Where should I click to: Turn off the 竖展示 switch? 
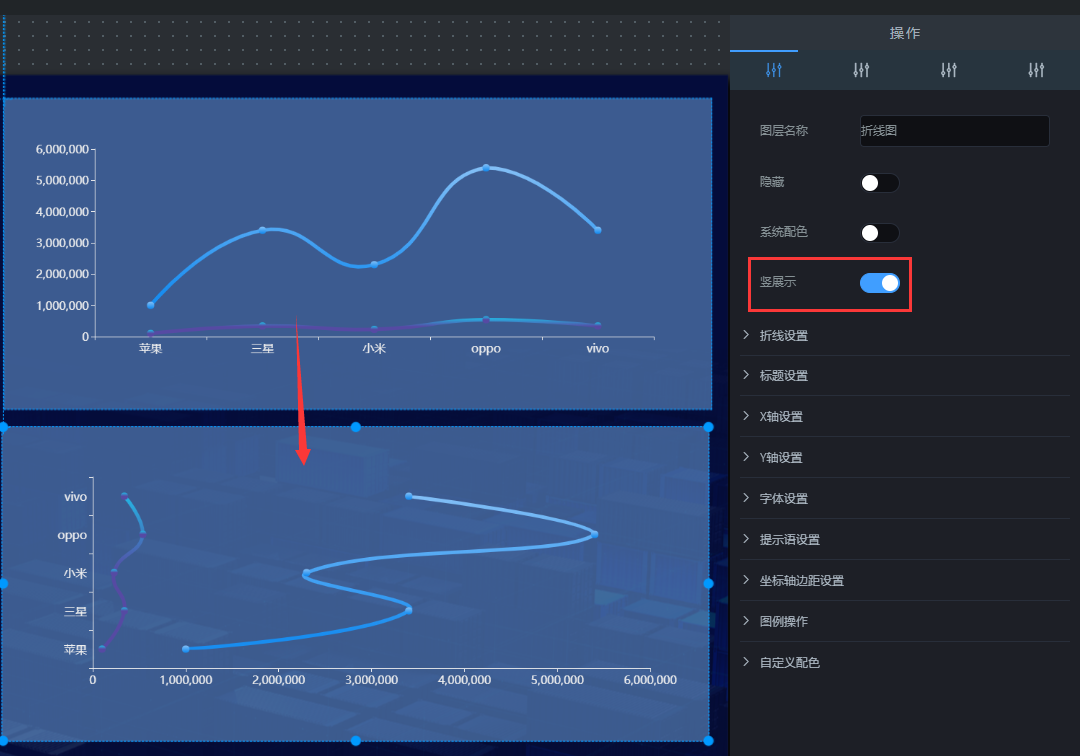pos(880,283)
